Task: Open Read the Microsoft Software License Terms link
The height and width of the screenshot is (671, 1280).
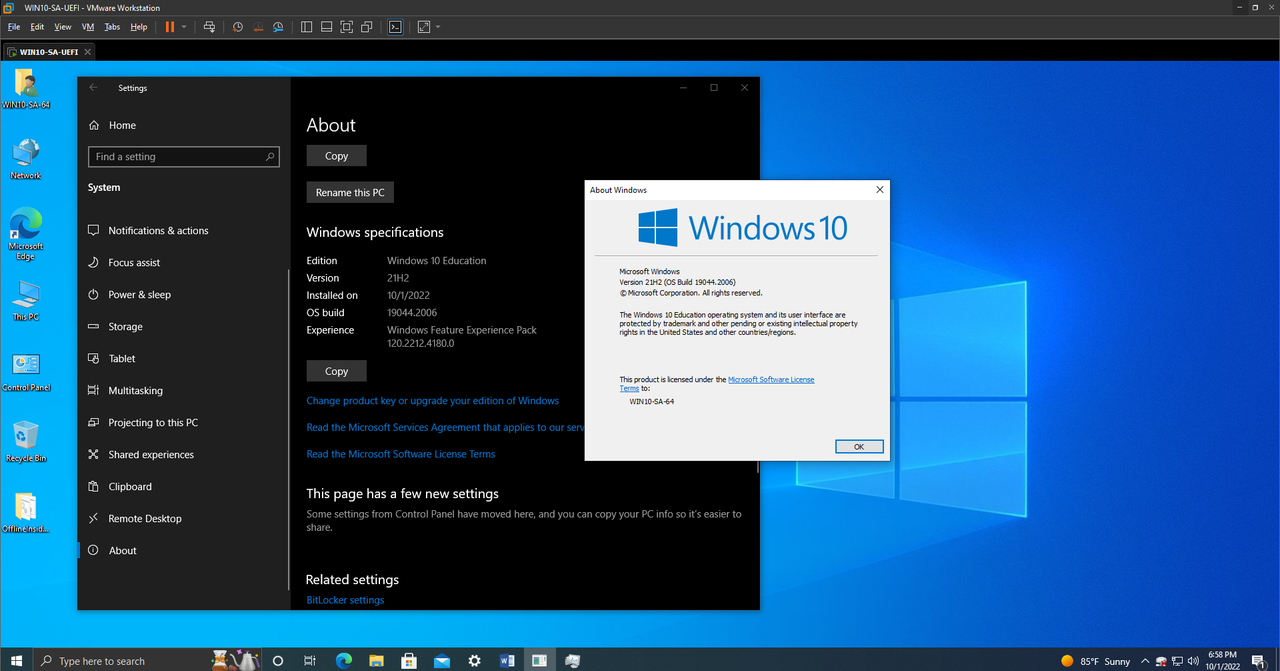Action: click(401, 454)
